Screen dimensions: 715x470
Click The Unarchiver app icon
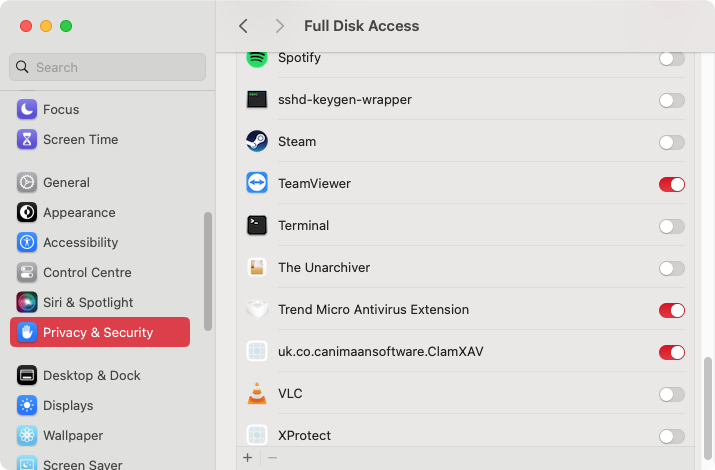click(x=257, y=267)
